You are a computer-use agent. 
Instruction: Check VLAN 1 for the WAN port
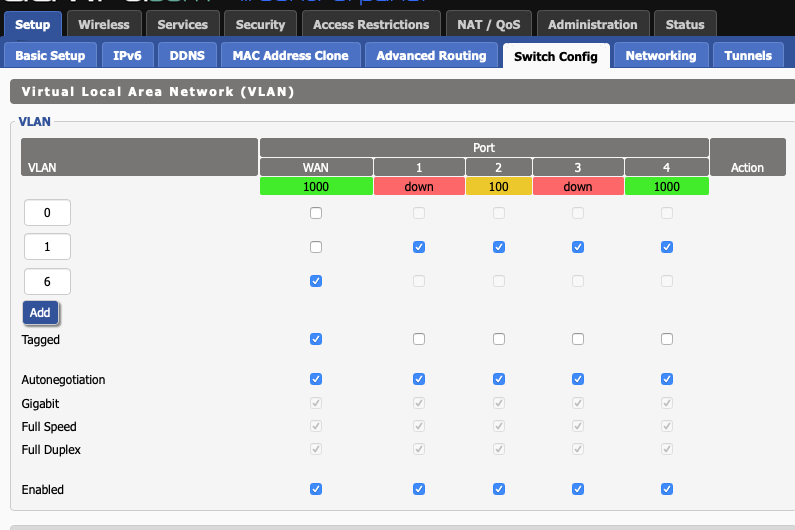[316, 247]
